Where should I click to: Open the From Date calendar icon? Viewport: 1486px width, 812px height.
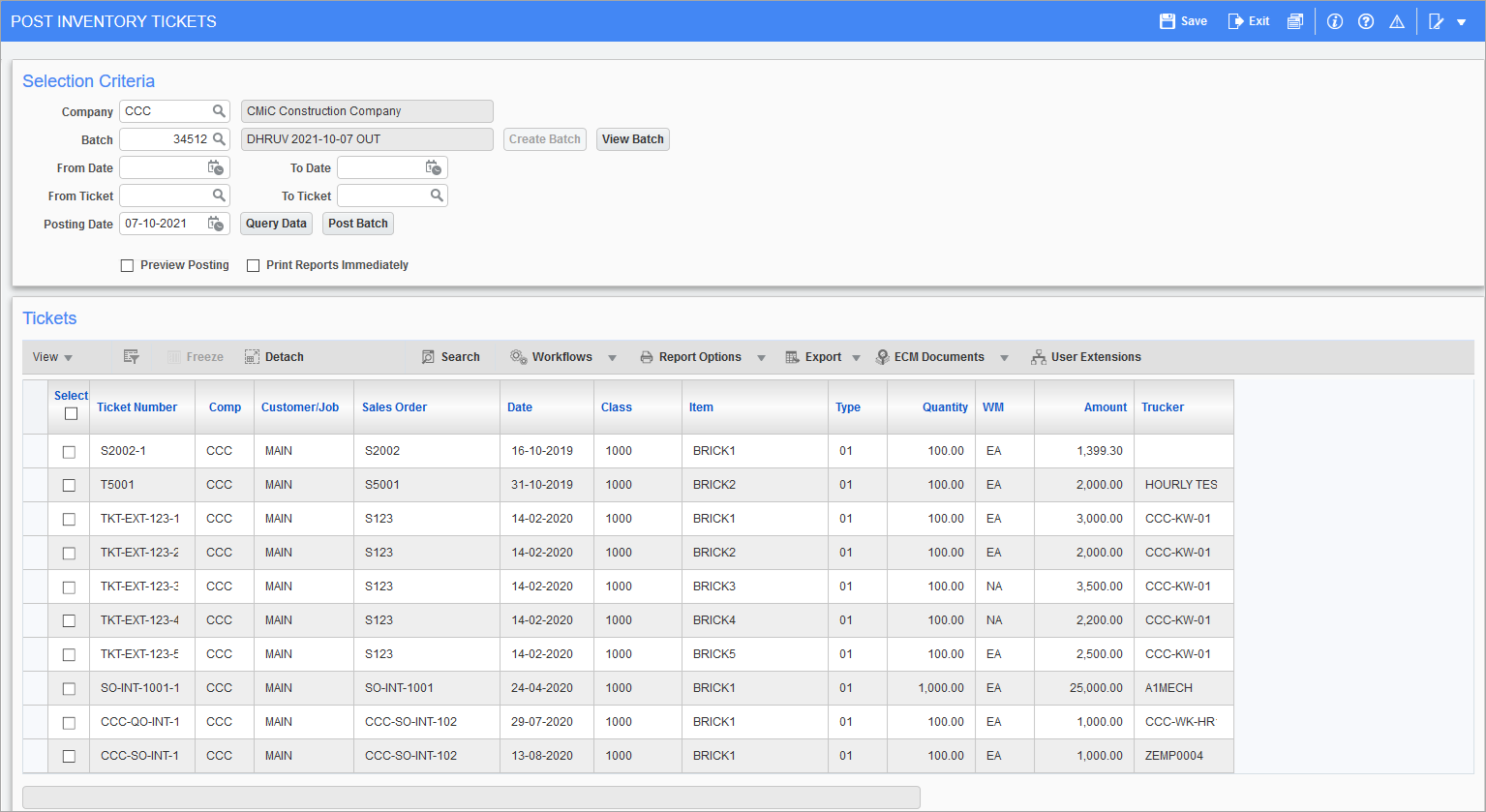(217, 167)
